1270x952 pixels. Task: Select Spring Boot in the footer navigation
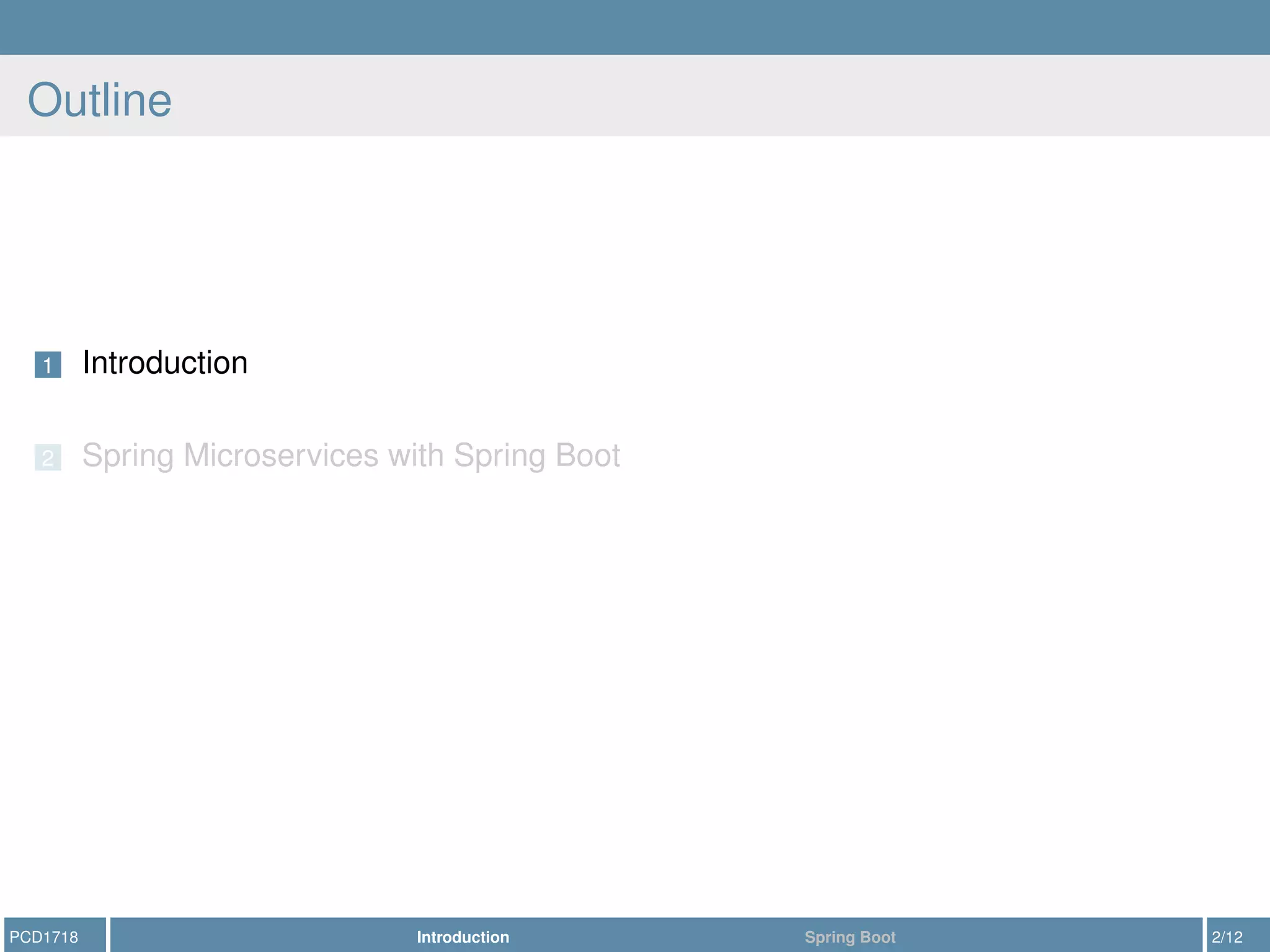click(850, 937)
